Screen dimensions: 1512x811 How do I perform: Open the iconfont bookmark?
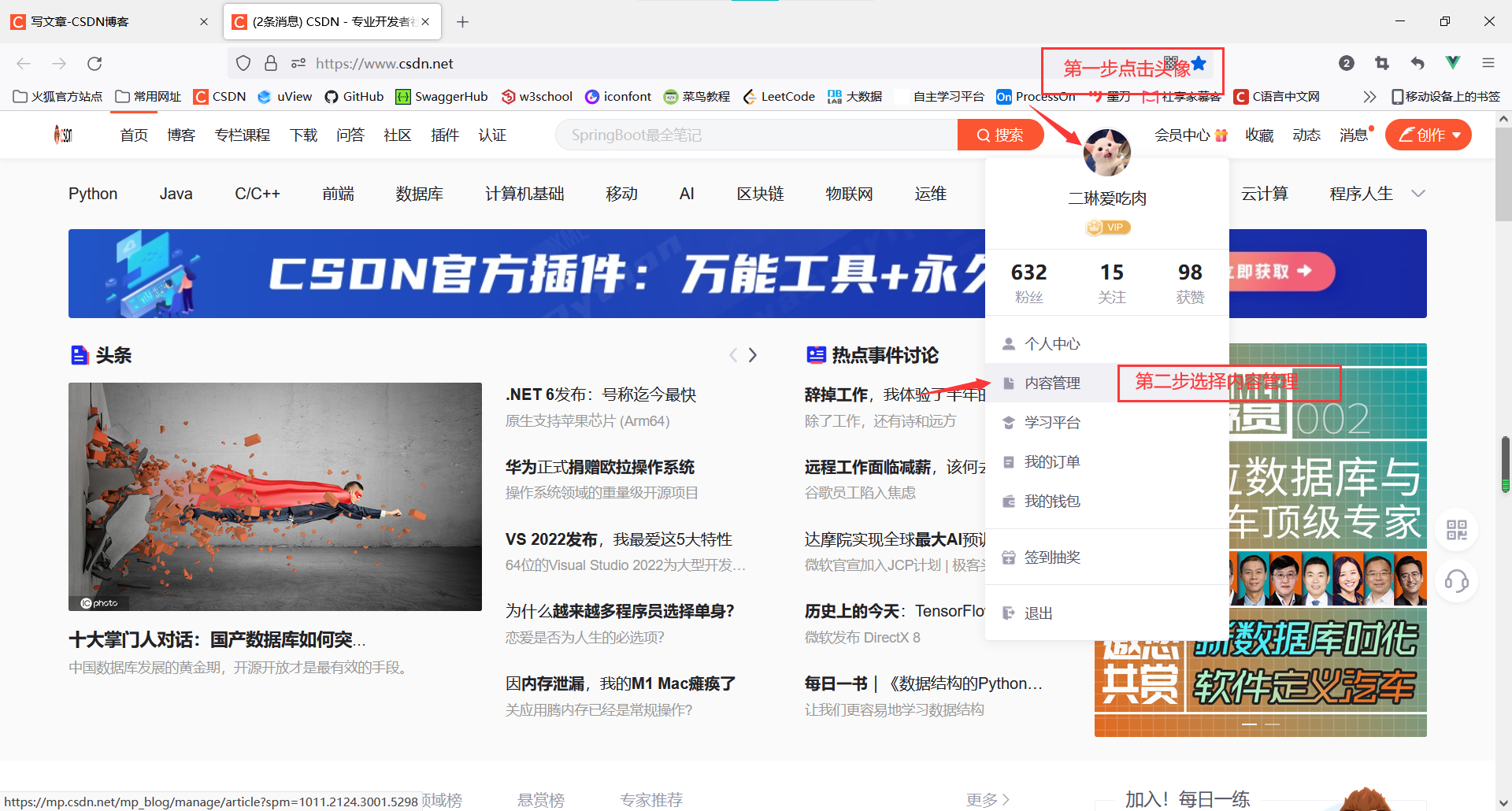[618, 96]
